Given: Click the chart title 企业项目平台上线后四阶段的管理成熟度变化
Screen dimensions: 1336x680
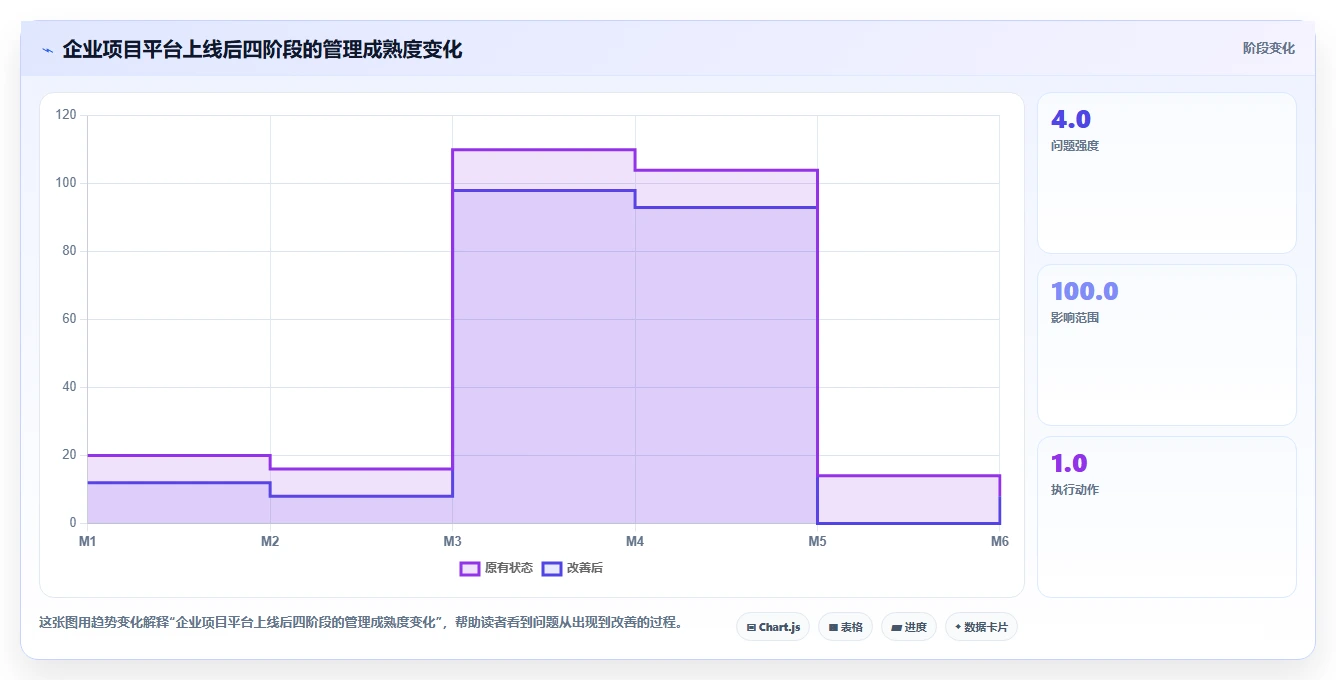Looking at the screenshot, I should pos(262,49).
